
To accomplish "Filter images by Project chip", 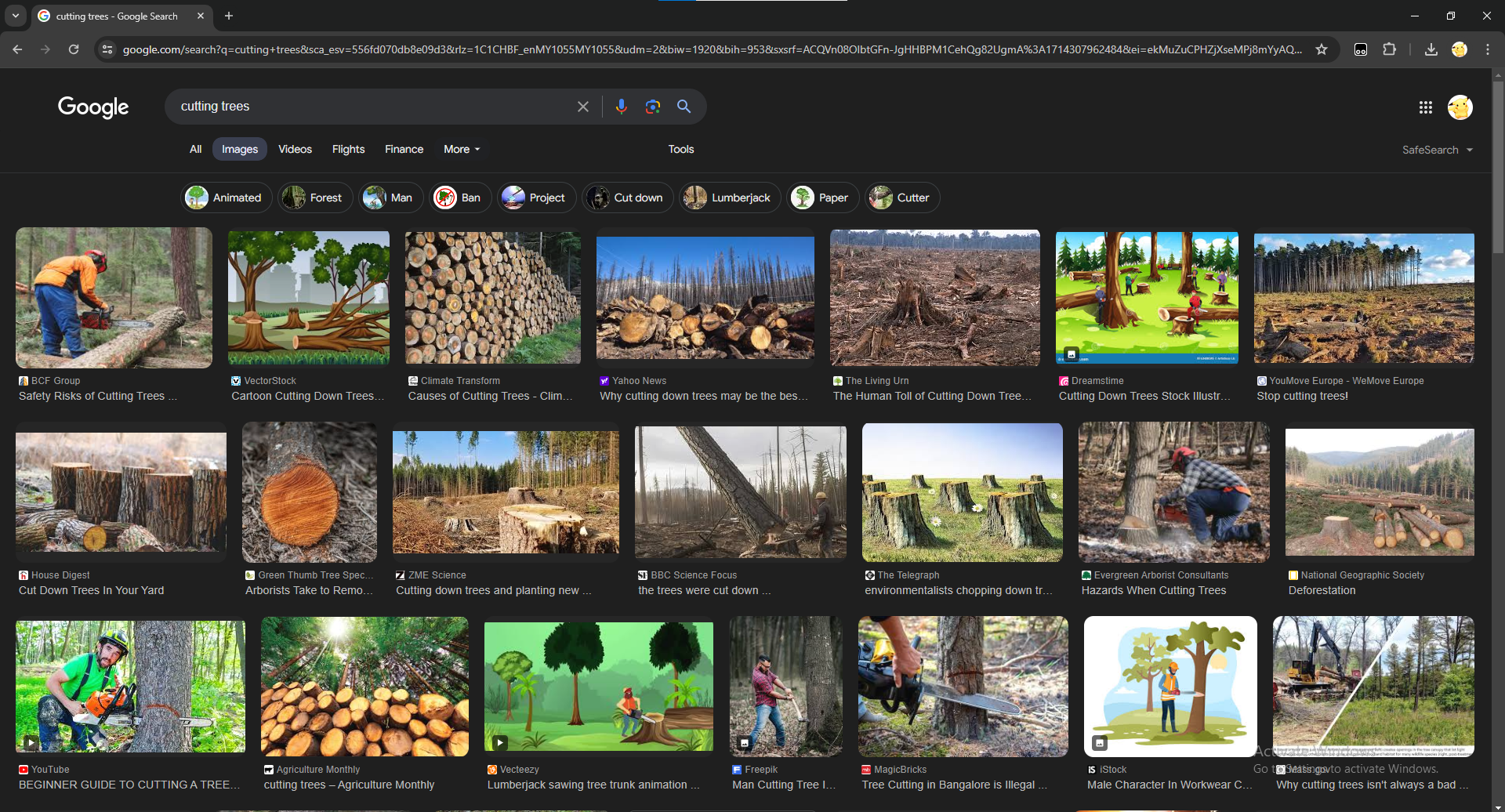I will [537, 198].
